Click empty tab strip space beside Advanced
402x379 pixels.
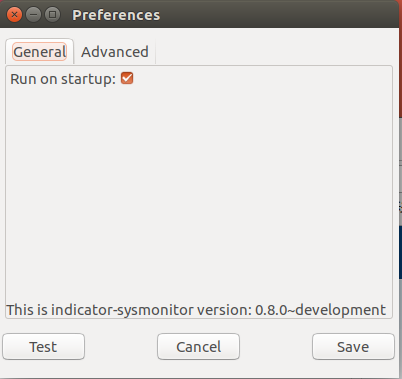pyautogui.click(x=273, y=52)
